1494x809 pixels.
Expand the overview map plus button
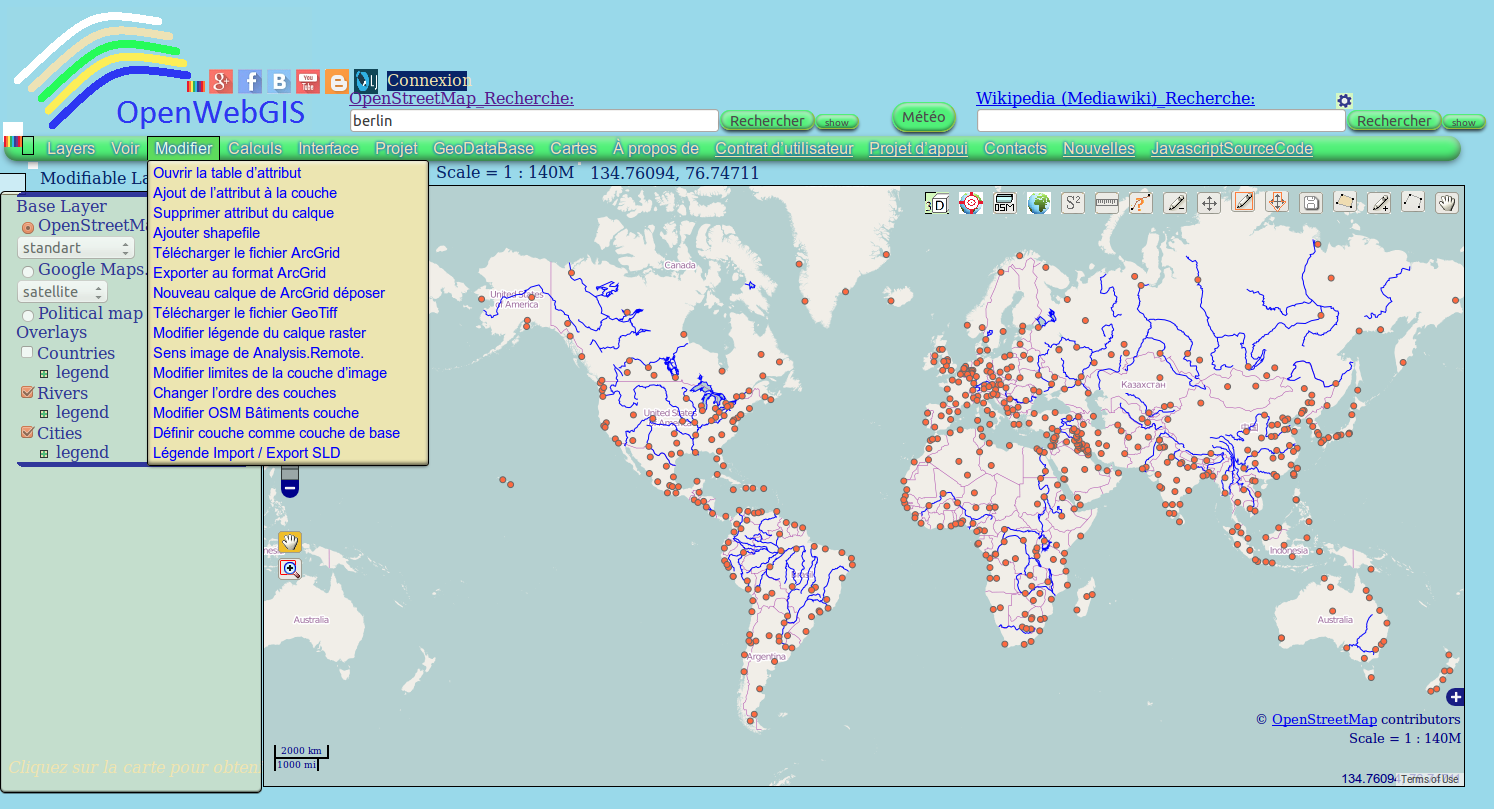click(x=1456, y=697)
